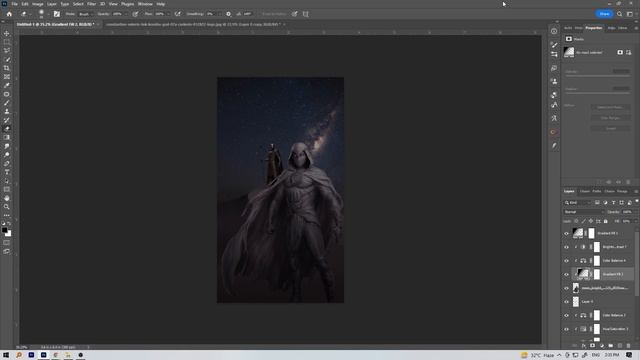Select the Rectangle shape tool
This screenshot has width=640, height=360.
[x=7, y=189]
